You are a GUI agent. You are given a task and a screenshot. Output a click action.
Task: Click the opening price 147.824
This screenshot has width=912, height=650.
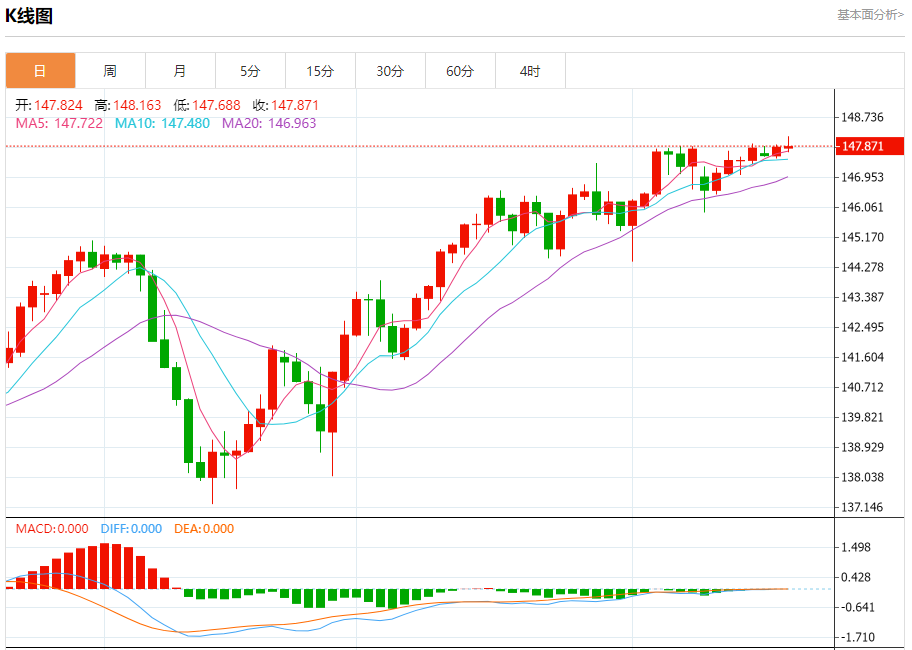(58, 105)
